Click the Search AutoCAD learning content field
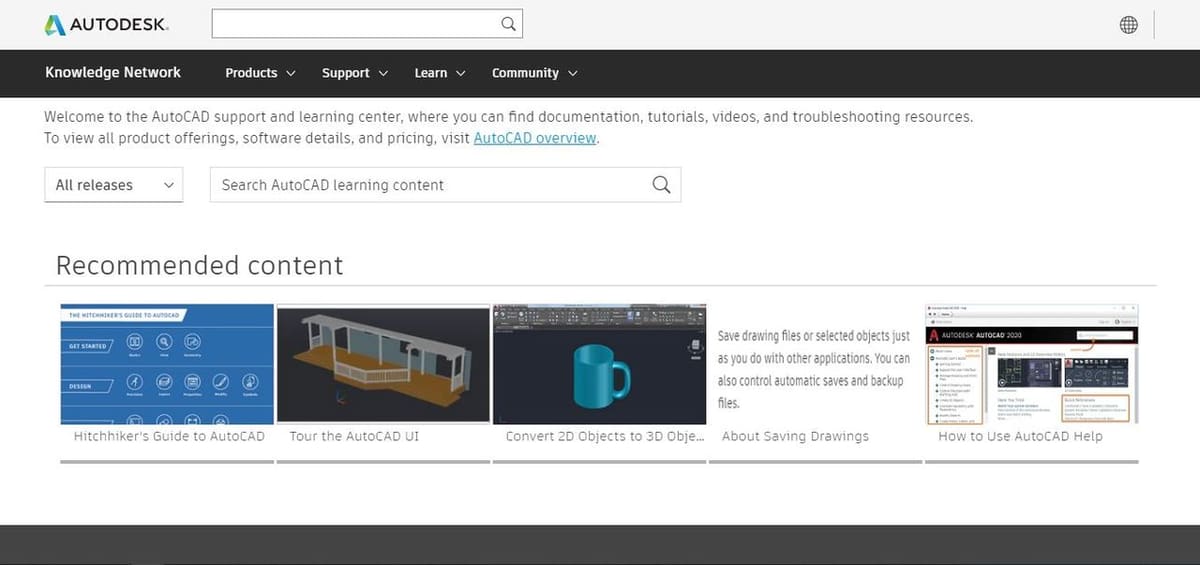The height and width of the screenshot is (565, 1200). click(x=445, y=185)
